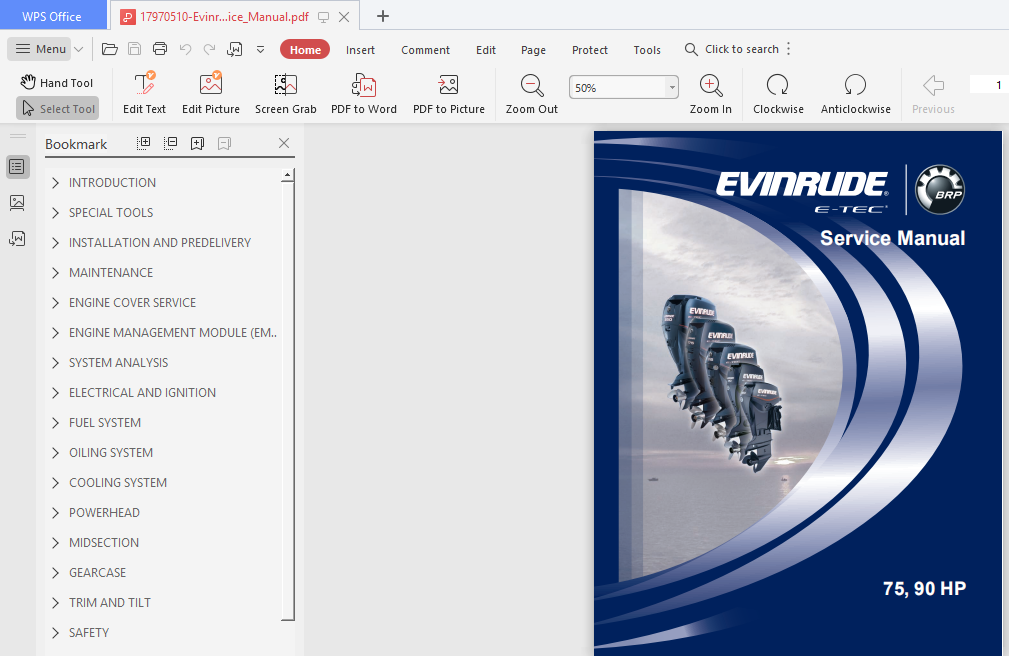Convert PDF to Picture
This screenshot has width=1009, height=656.
[449, 93]
